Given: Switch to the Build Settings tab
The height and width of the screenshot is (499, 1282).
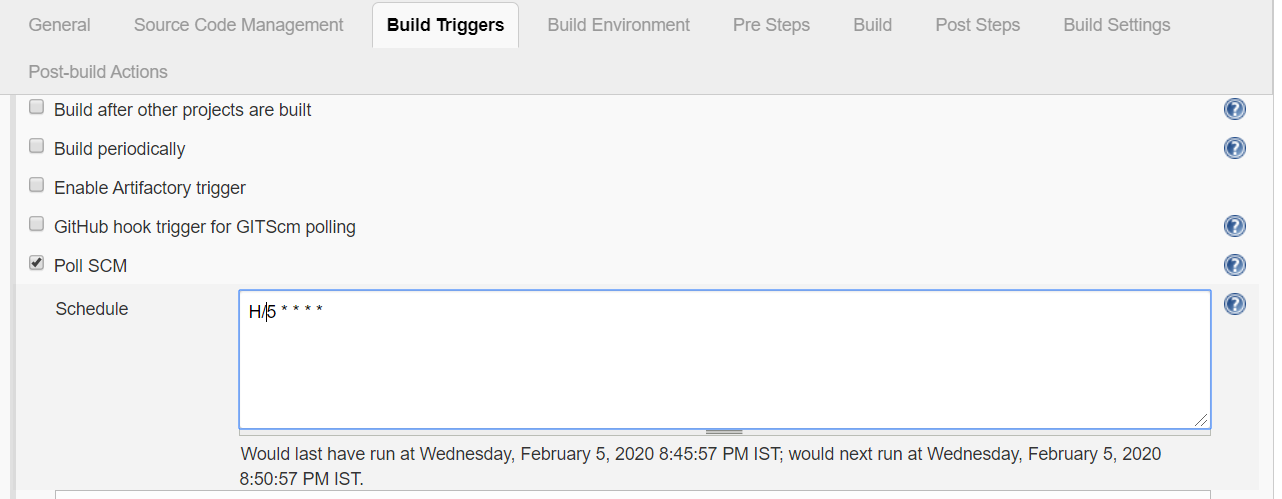Looking at the screenshot, I should pos(1116,25).
